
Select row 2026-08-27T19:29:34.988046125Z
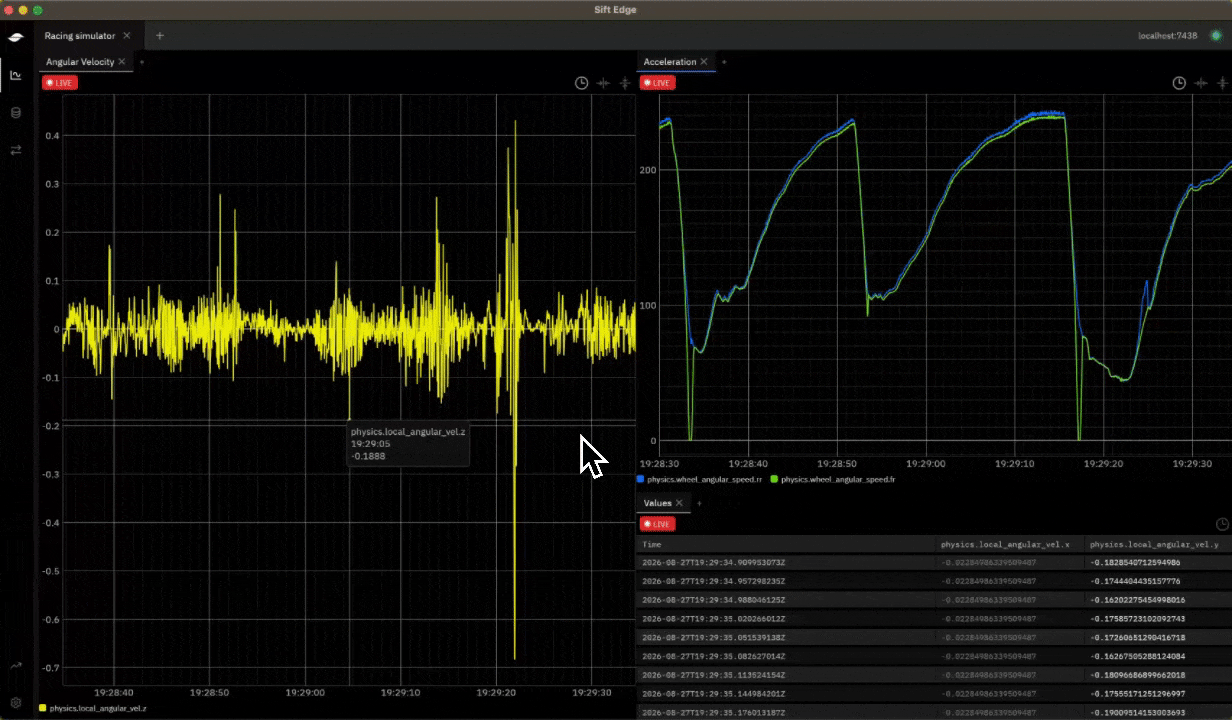pos(934,600)
